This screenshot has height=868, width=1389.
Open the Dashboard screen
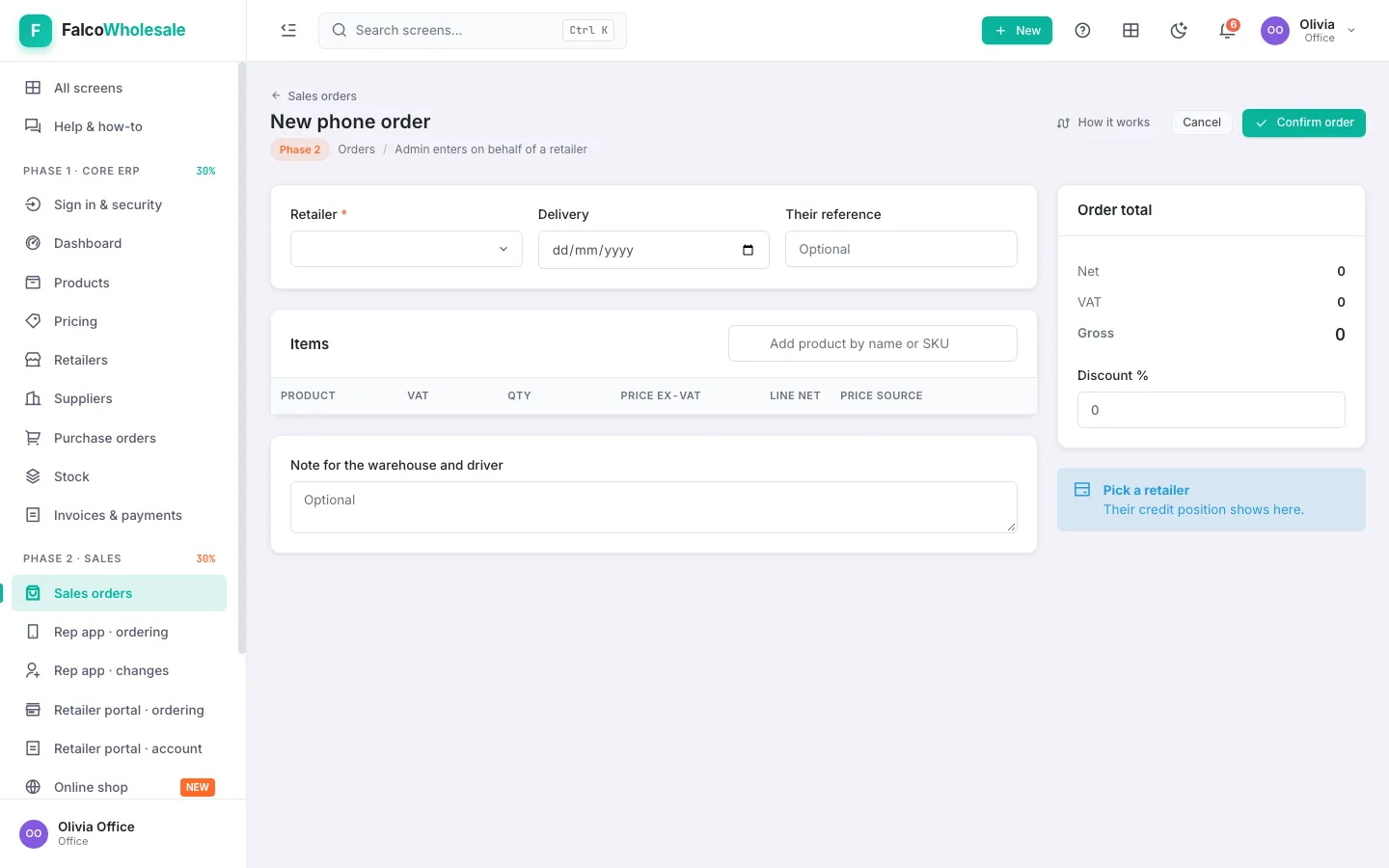point(120,243)
